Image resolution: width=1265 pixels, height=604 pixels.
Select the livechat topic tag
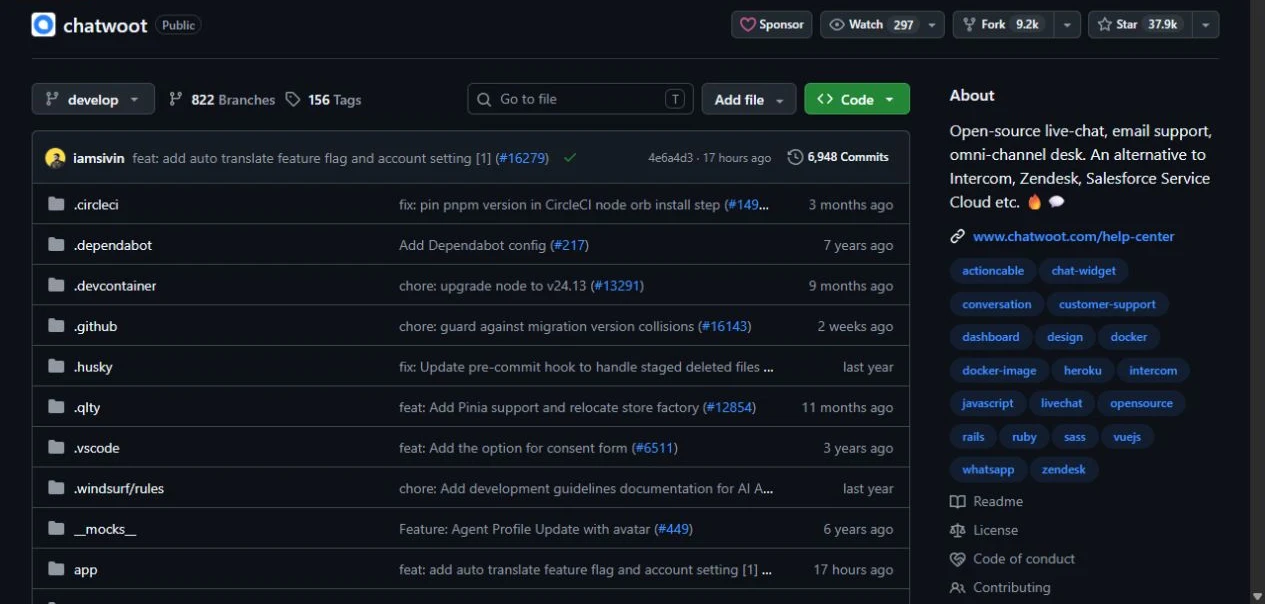[x=1061, y=403]
